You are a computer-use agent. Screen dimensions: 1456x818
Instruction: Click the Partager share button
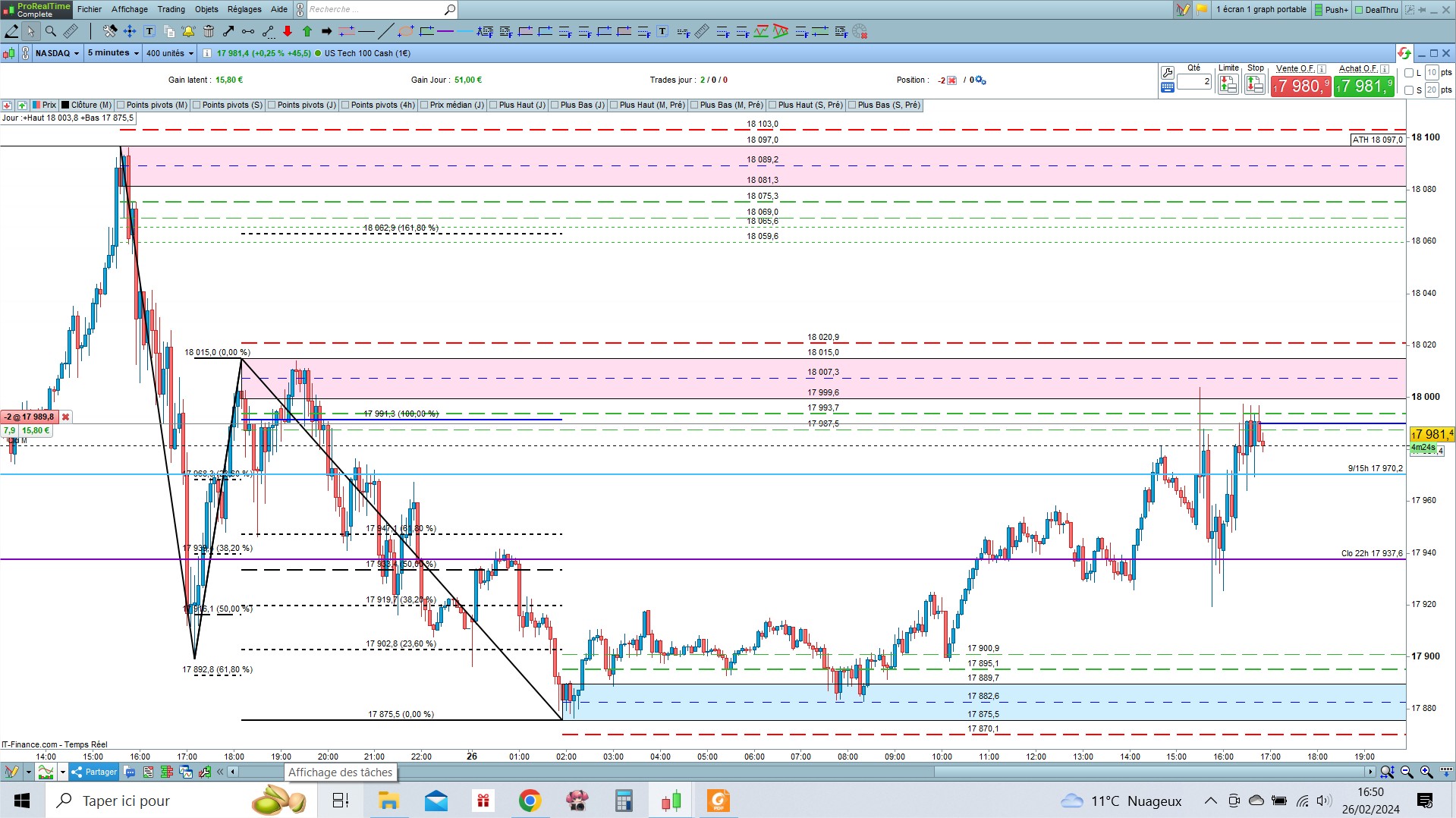[x=94, y=772]
